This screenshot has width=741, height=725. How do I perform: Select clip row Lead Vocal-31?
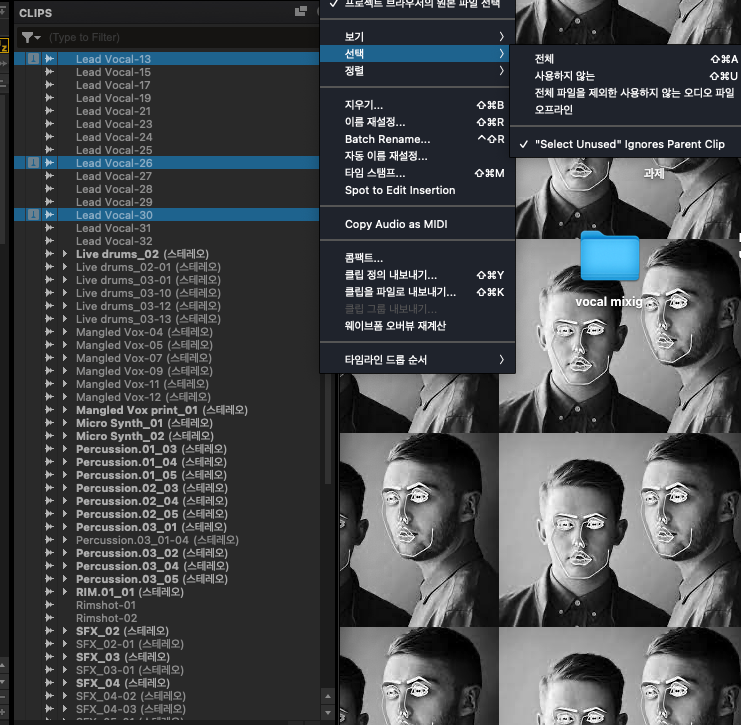click(x=166, y=228)
